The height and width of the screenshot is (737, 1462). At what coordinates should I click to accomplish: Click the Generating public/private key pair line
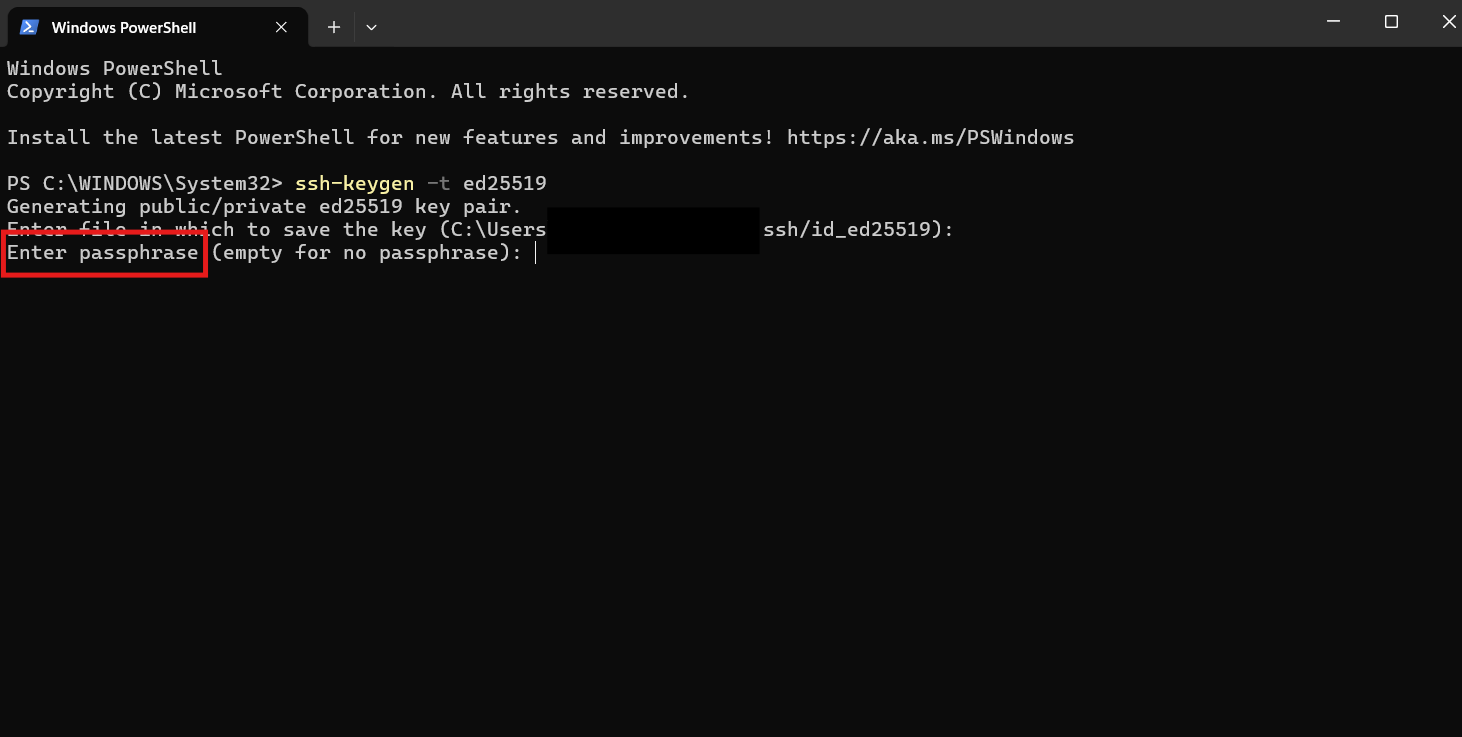[264, 207]
